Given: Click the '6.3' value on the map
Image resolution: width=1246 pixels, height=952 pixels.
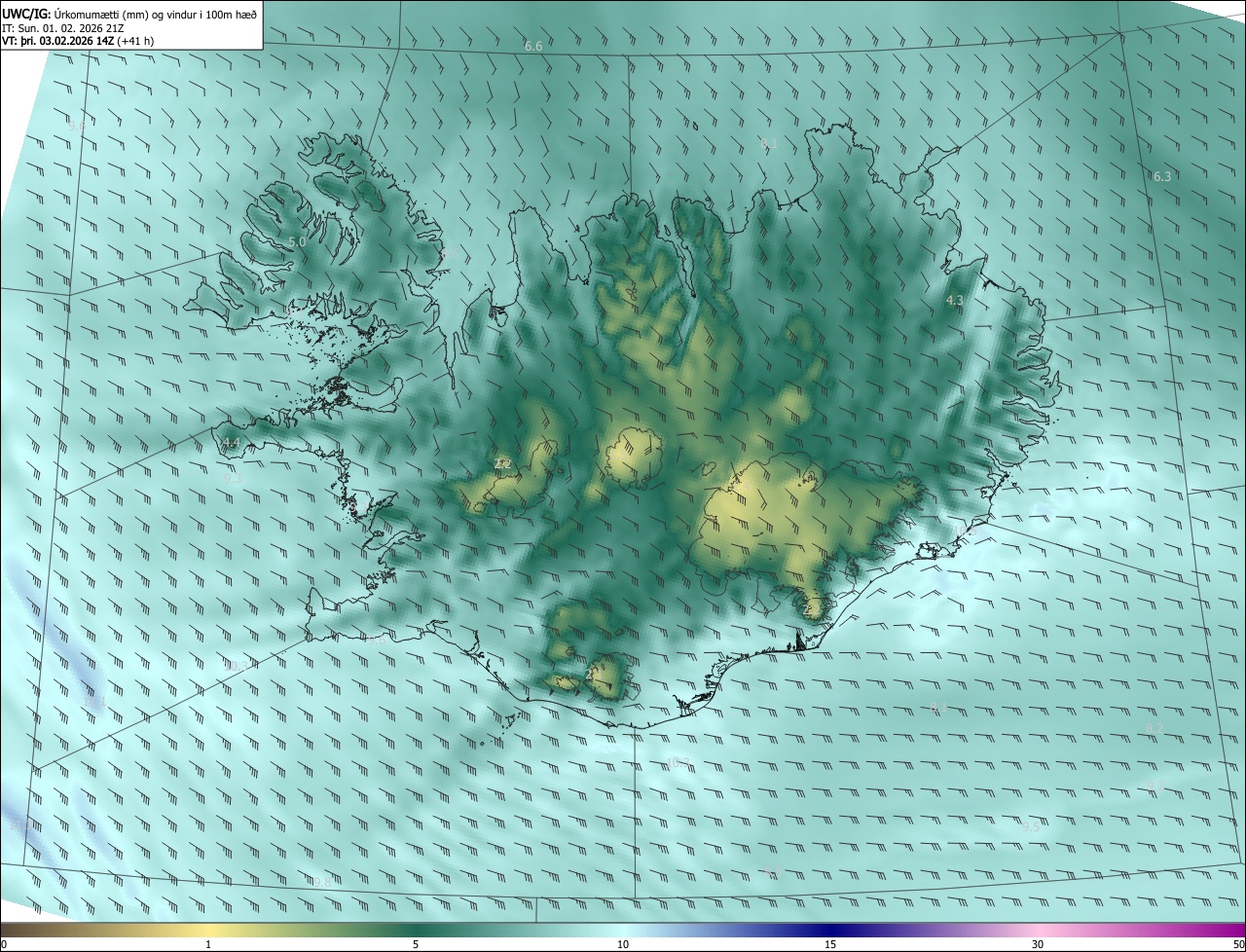Looking at the screenshot, I should pos(1162,176).
